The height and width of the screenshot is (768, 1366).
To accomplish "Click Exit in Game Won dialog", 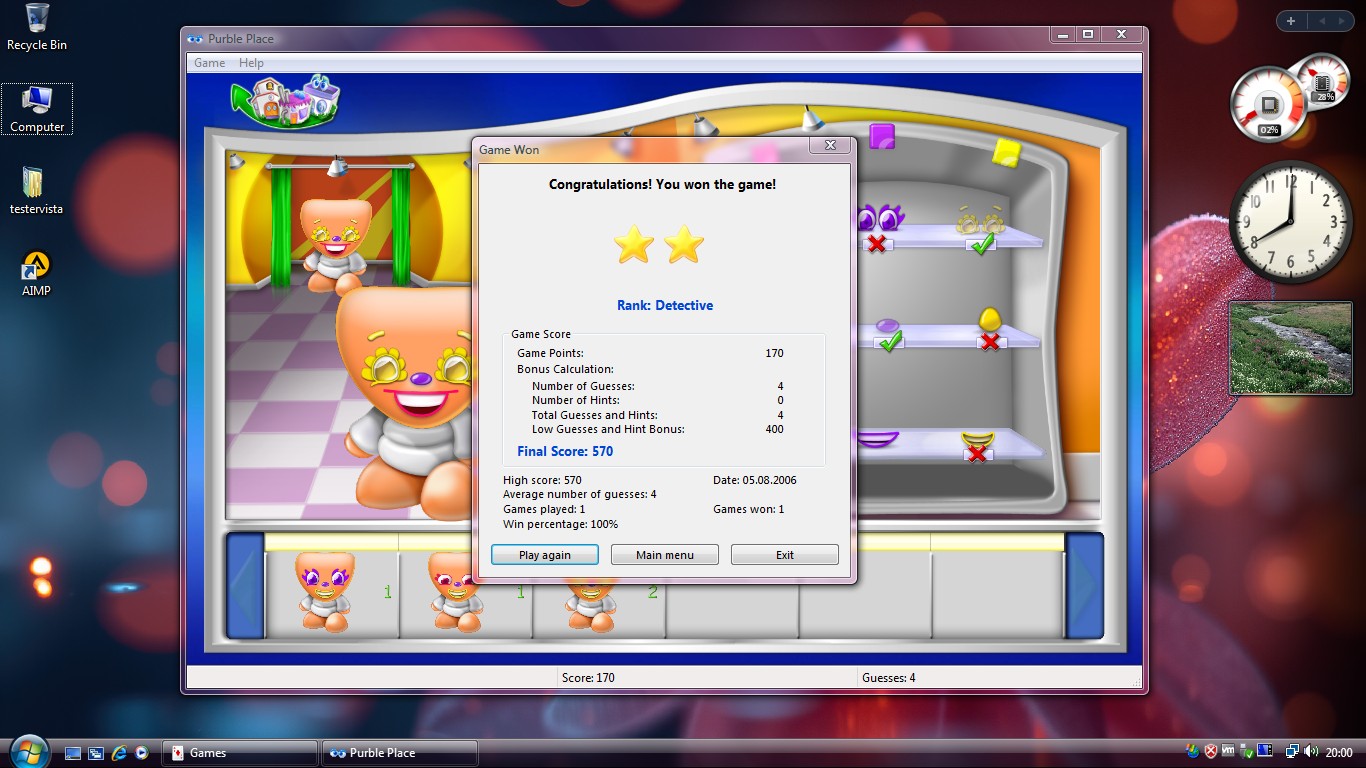I will [x=784, y=555].
